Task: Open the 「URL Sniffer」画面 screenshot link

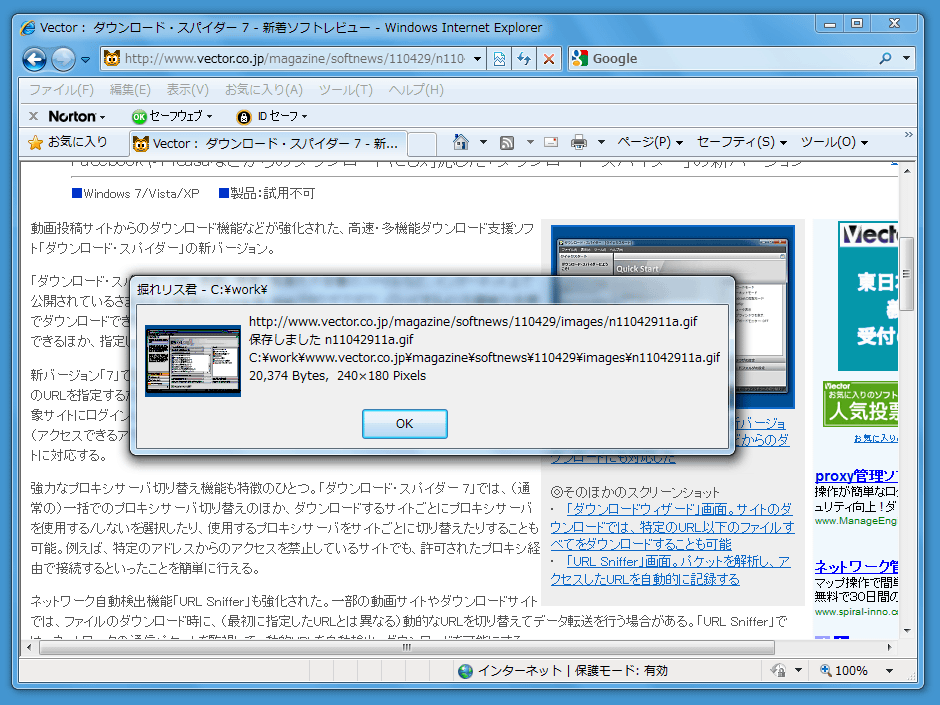Action: click(x=670, y=570)
